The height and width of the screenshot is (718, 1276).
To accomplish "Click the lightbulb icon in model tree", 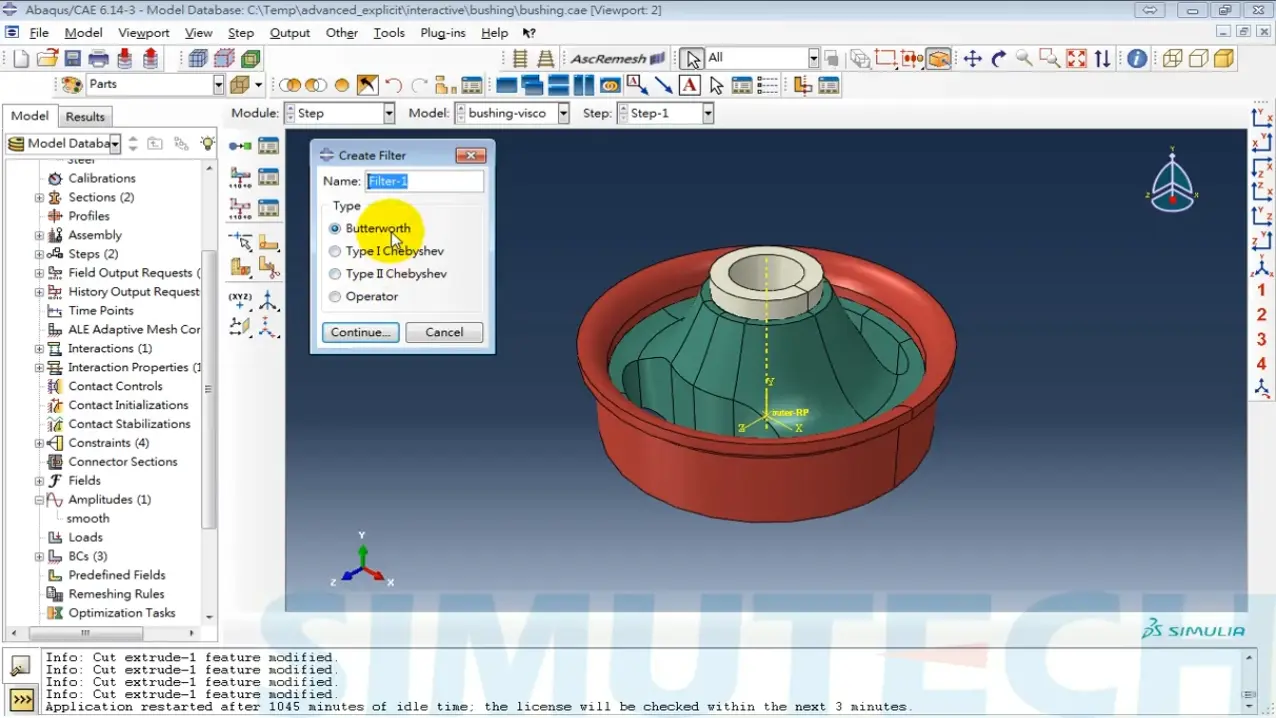I will tap(207, 144).
